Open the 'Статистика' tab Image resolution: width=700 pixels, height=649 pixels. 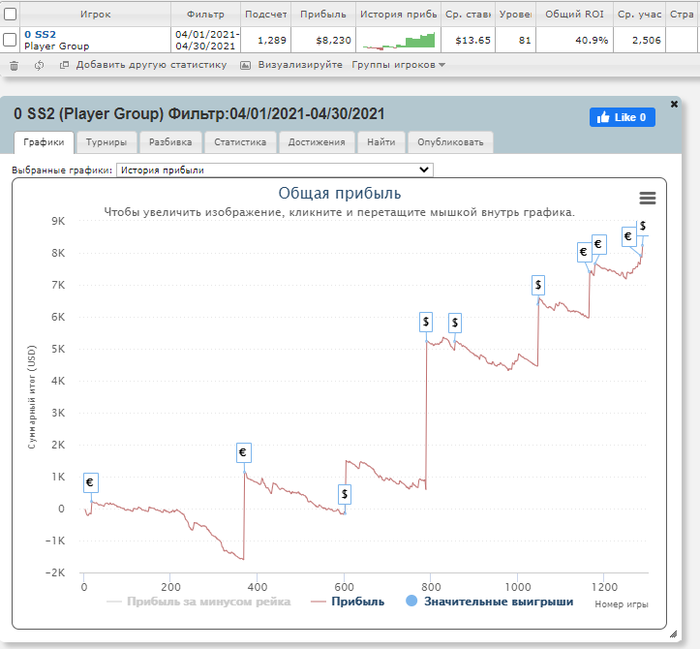(240, 142)
